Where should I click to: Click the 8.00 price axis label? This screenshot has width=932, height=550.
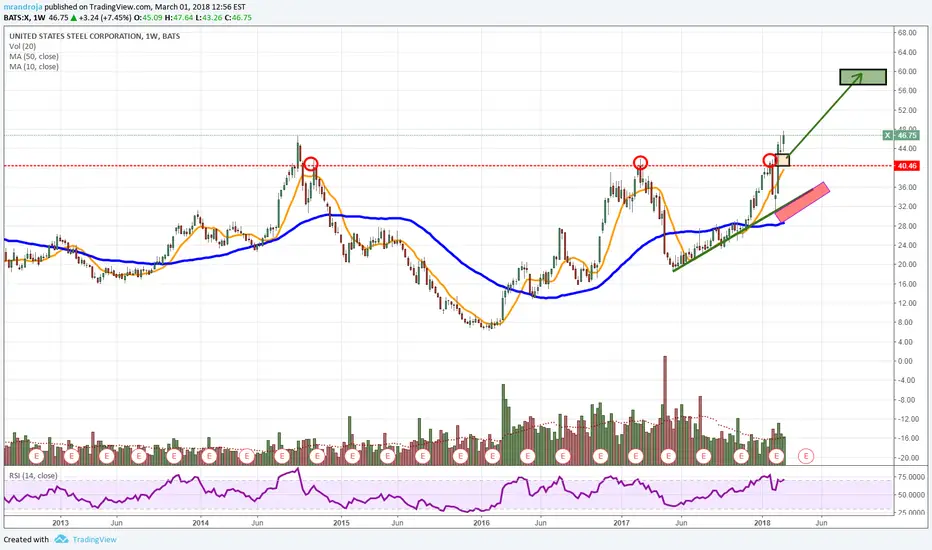coord(905,322)
